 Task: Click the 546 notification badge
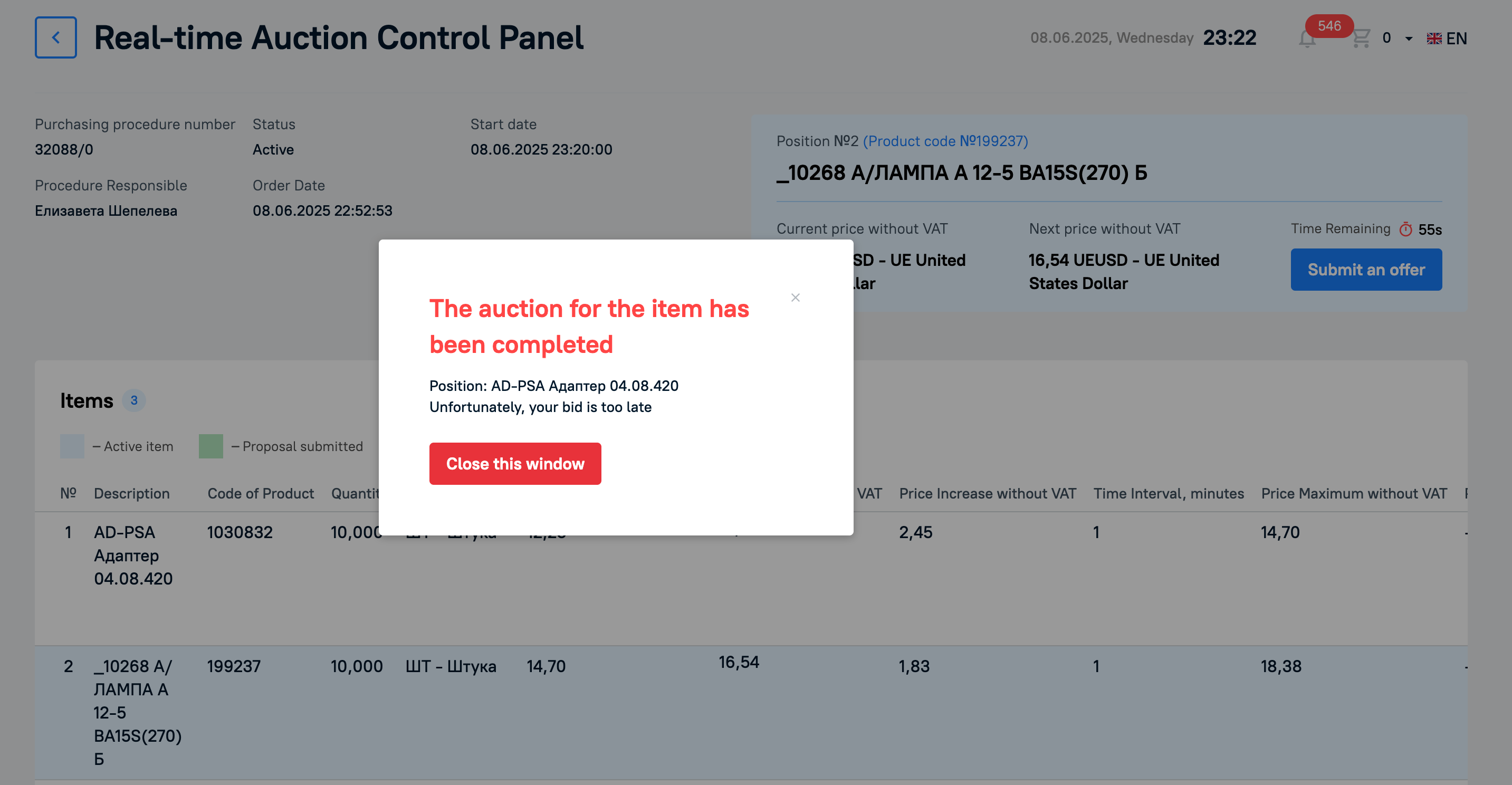coord(1329,26)
